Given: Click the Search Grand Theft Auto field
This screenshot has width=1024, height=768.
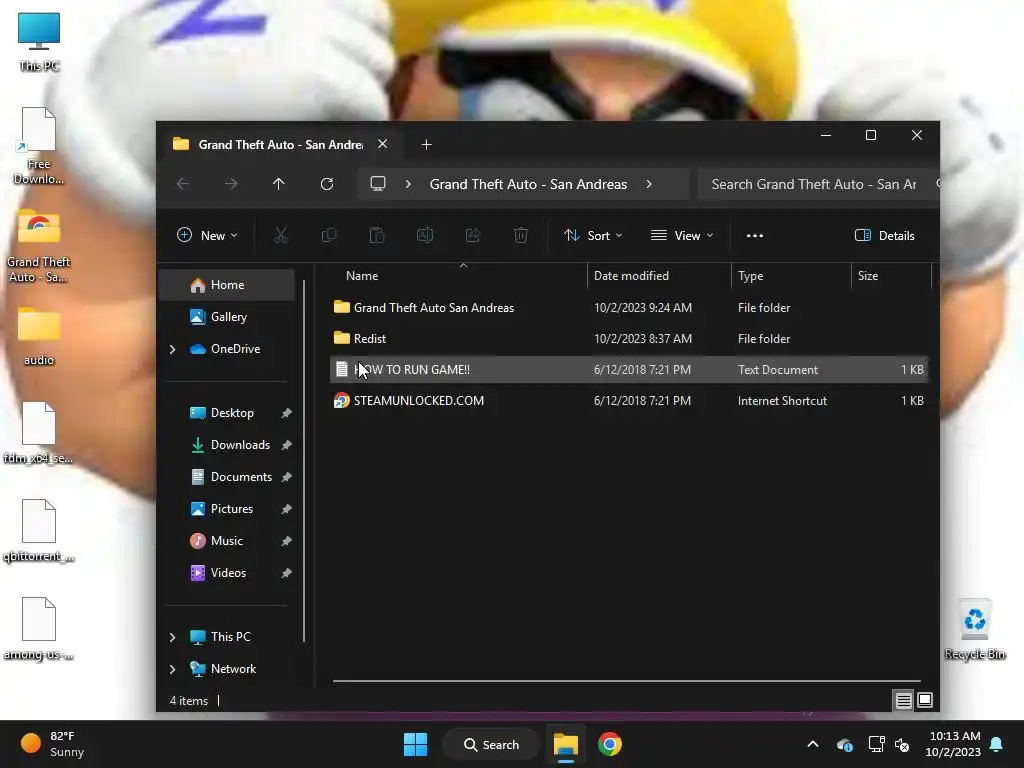Looking at the screenshot, I should click(x=818, y=184).
